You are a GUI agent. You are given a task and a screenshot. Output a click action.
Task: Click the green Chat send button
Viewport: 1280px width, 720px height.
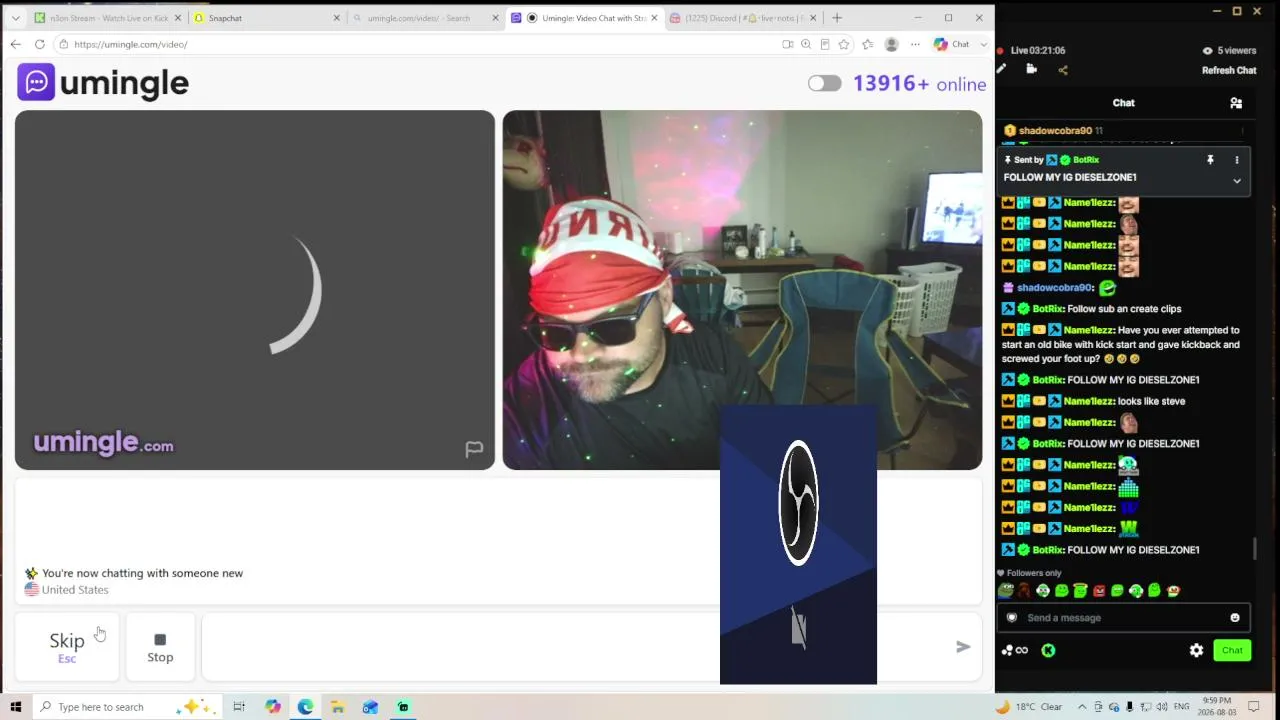tap(1232, 651)
